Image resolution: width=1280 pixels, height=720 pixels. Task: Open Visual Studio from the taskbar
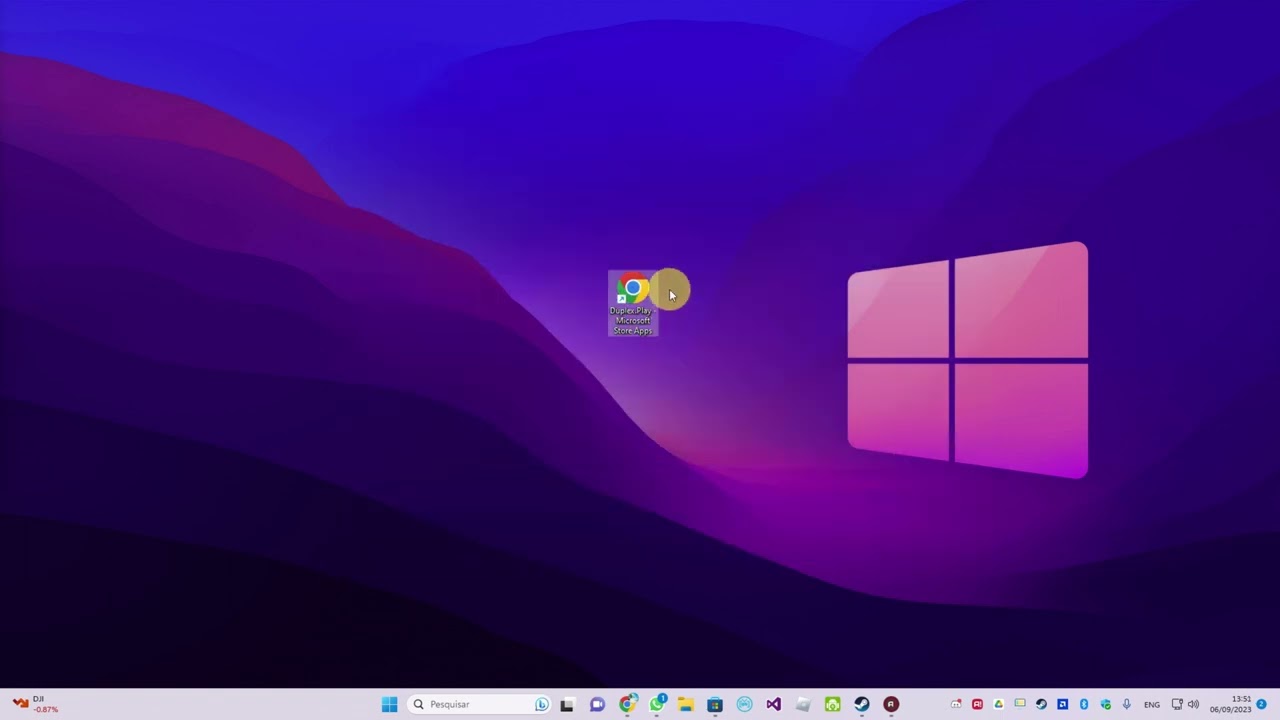(773, 705)
